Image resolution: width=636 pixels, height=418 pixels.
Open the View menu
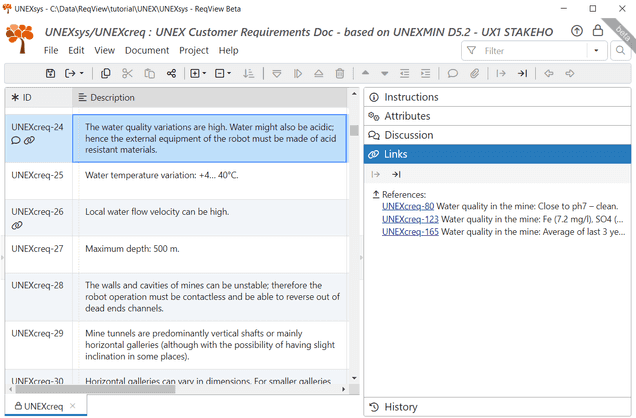click(x=105, y=50)
